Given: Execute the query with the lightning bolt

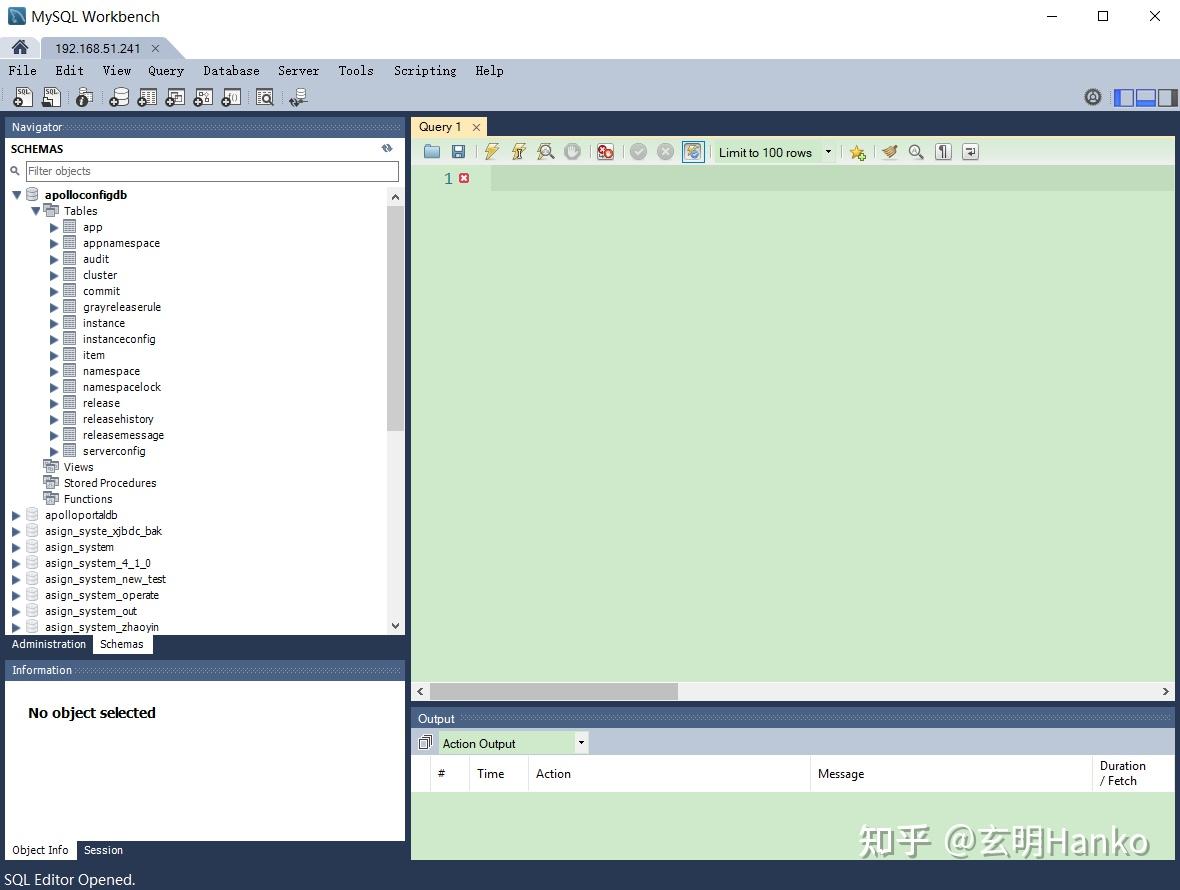Looking at the screenshot, I should pyautogui.click(x=491, y=152).
